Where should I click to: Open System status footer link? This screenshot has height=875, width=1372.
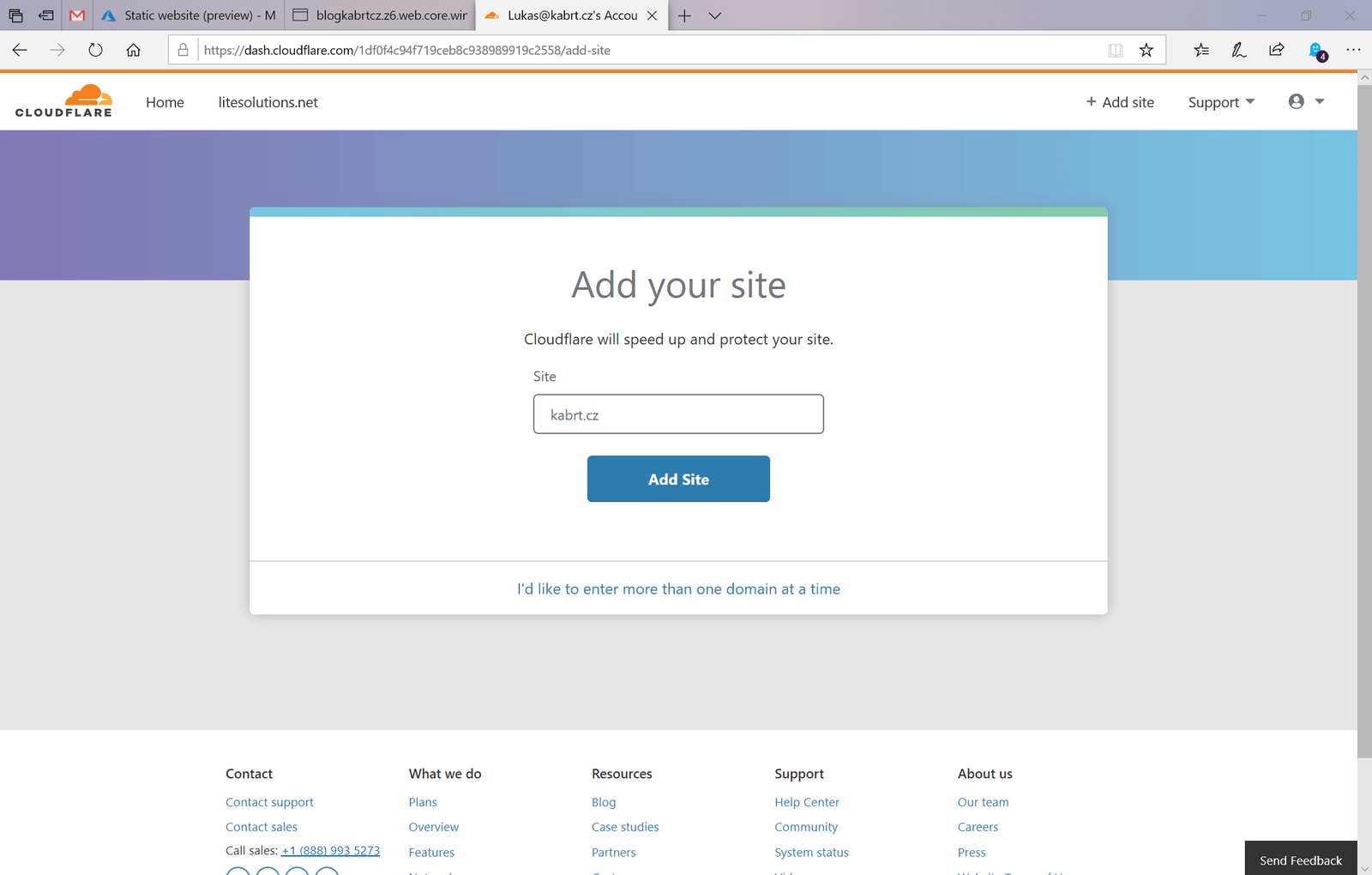(x=811, y=853)
